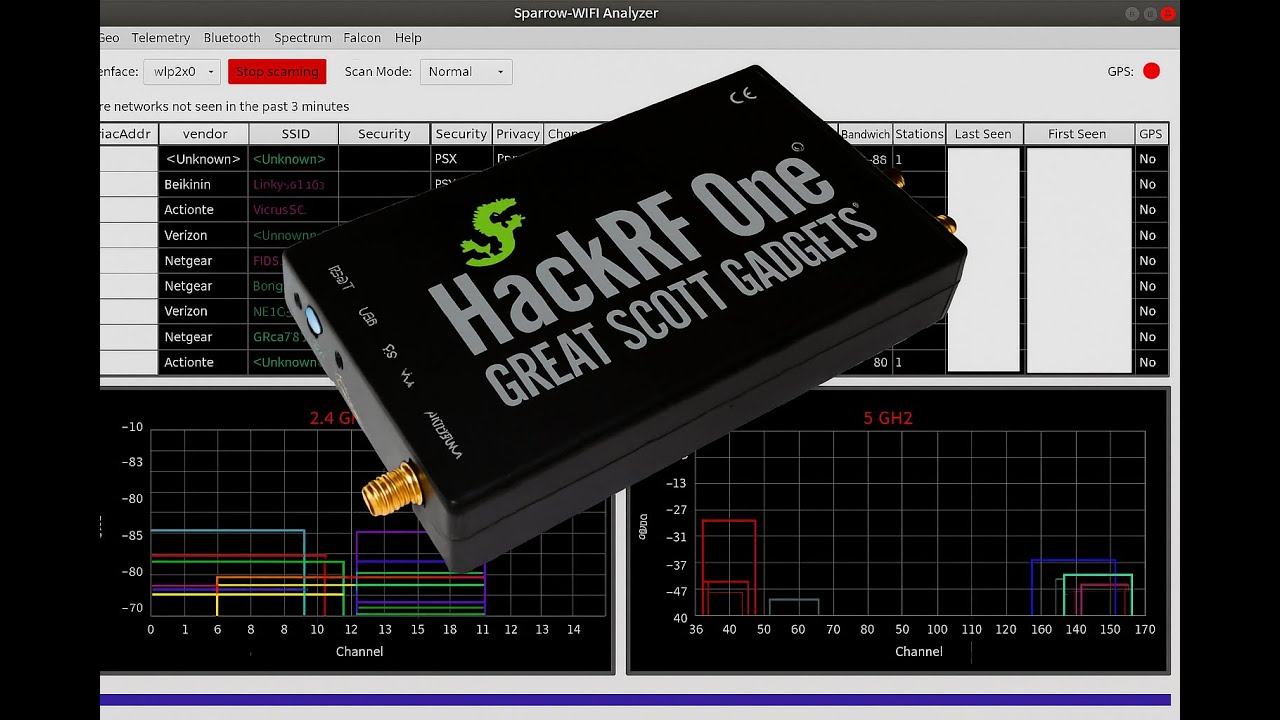Click the Stations column header

[x=919, y=134]
